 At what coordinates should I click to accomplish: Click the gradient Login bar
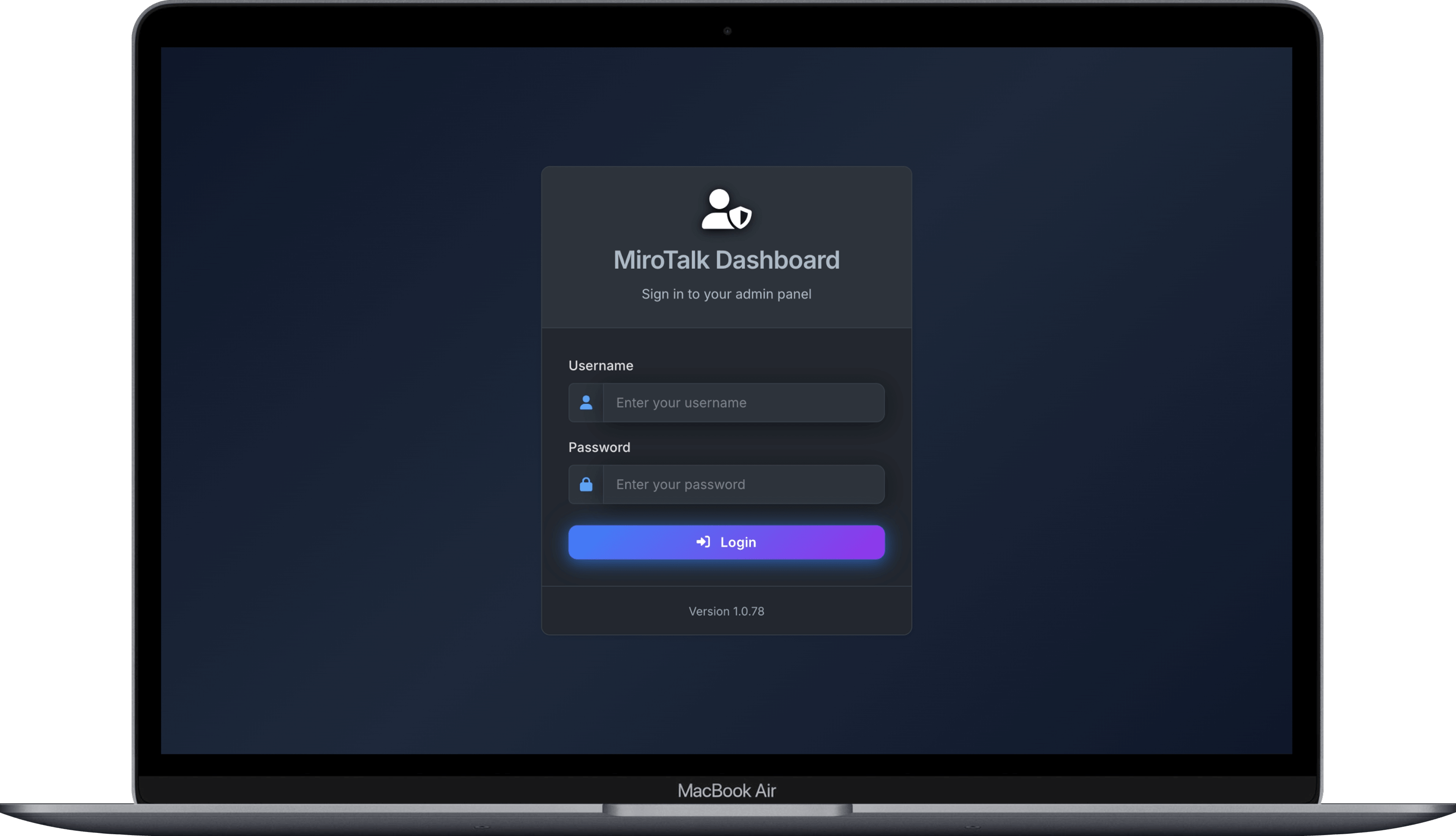click(726, 541)
